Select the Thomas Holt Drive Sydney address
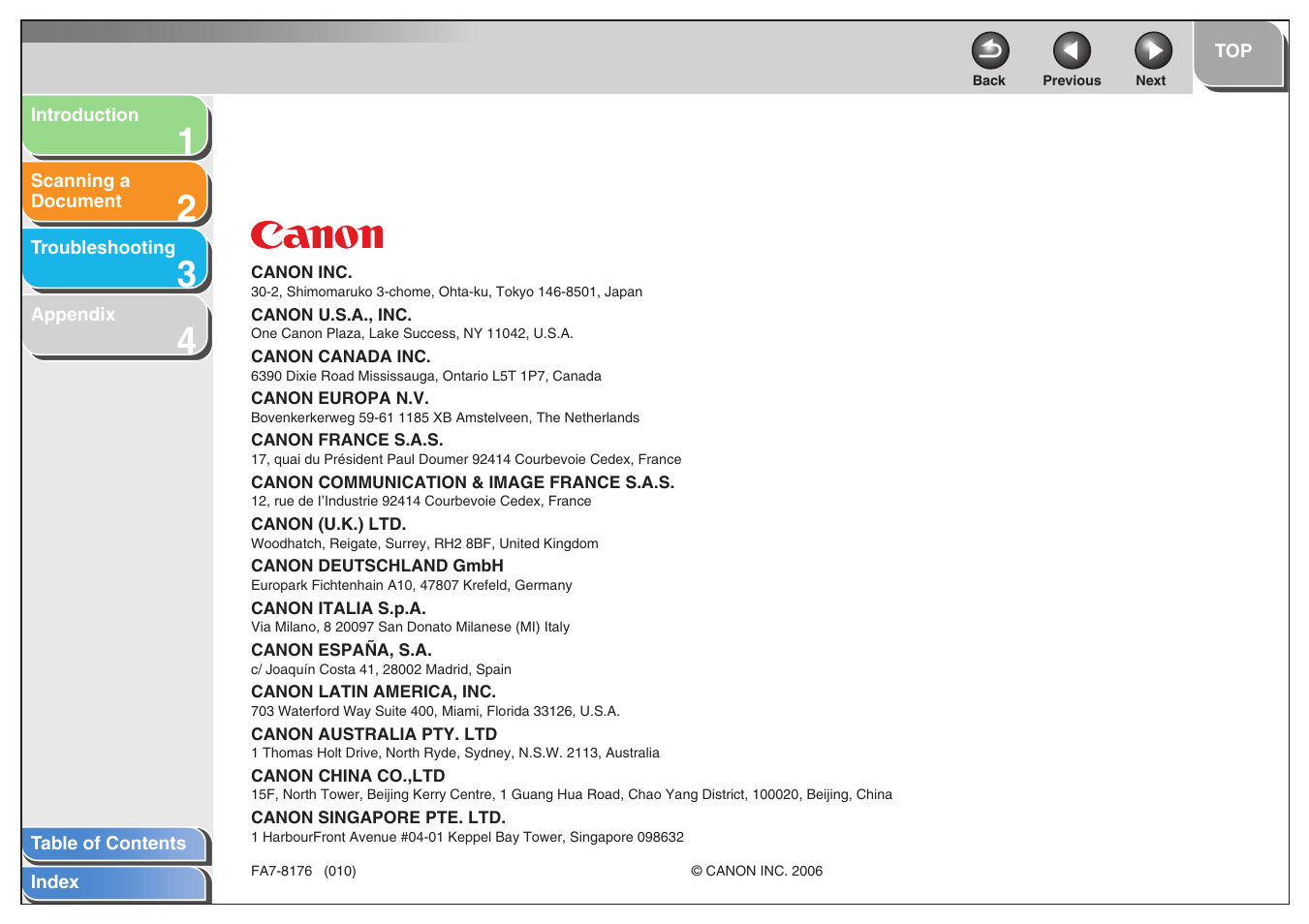This screenshot has width=1309, height=924. [455, 753]
